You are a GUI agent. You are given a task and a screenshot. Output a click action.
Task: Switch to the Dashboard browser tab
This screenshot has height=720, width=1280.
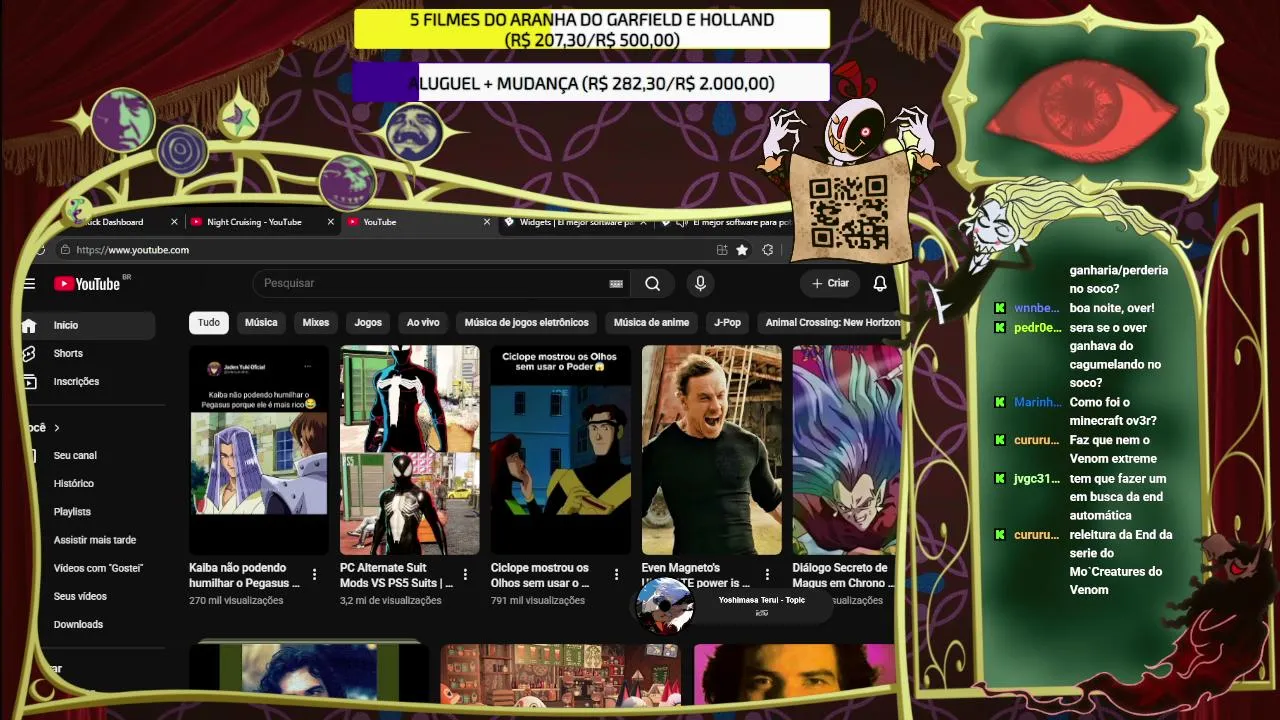click(x=115, y=222)
